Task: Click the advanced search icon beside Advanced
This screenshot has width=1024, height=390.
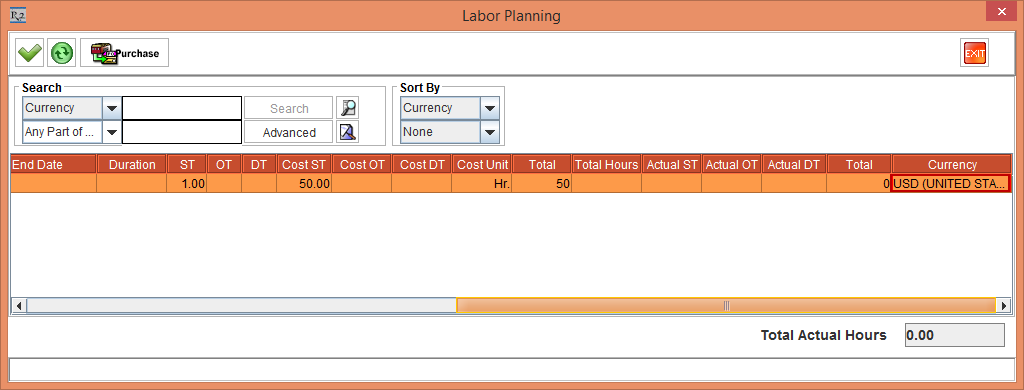Action: tap(348, 132)
